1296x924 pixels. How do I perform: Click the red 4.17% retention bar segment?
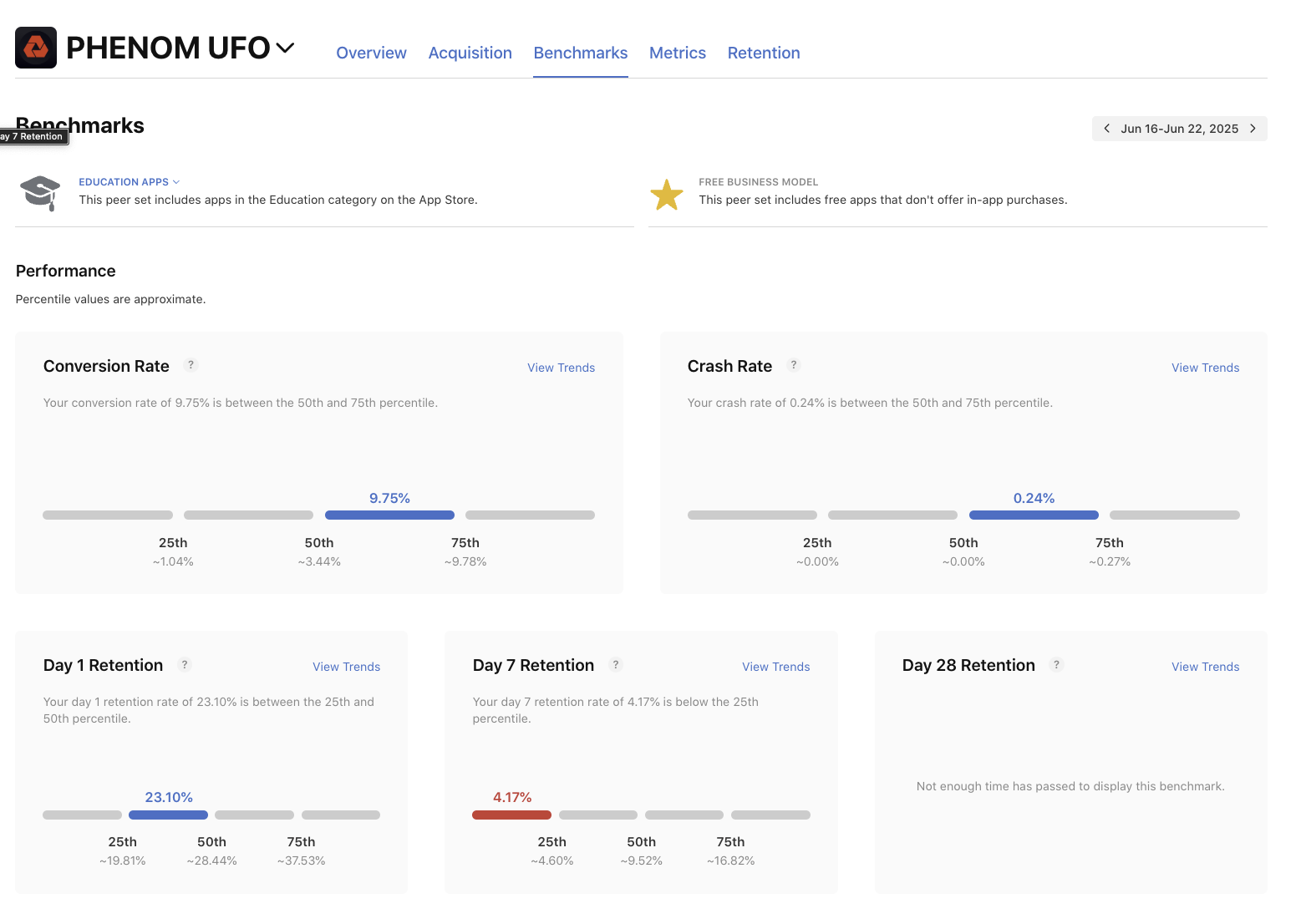511,815
